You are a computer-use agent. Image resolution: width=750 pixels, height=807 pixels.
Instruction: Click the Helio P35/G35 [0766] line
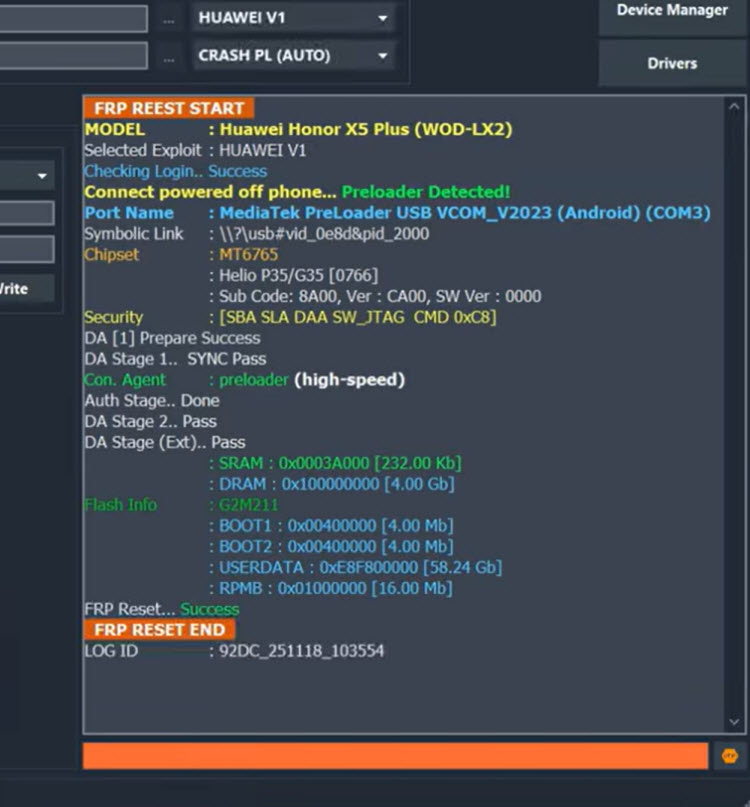point(293,275)
